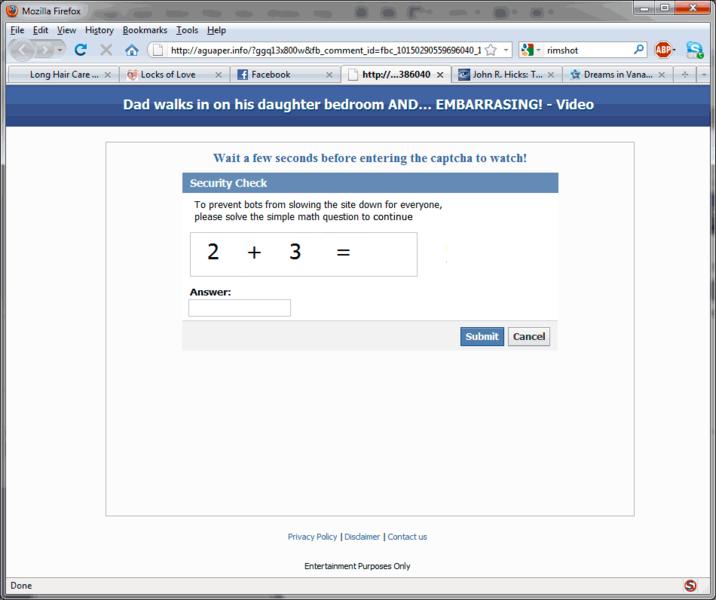Click the Skype toolbar icon

[694, 50]
